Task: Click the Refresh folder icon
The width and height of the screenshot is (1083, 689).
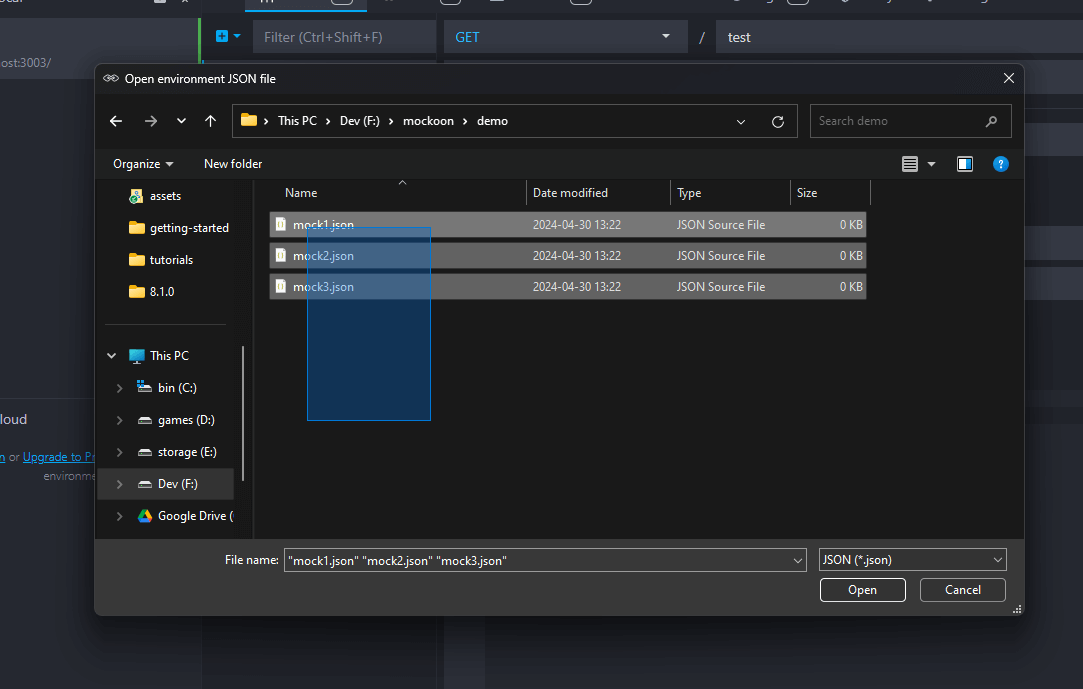Action: click(777, 122)
